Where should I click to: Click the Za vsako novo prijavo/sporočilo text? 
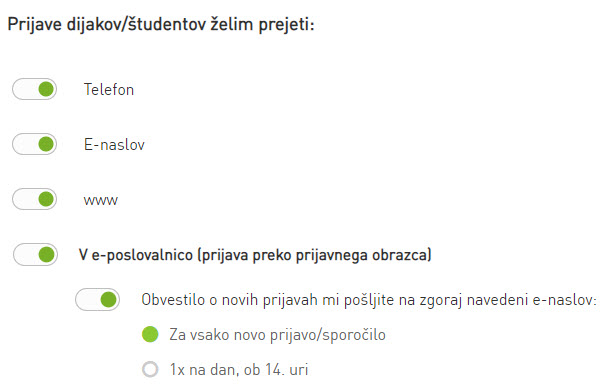pyautogui.click(x=278, y=335)
